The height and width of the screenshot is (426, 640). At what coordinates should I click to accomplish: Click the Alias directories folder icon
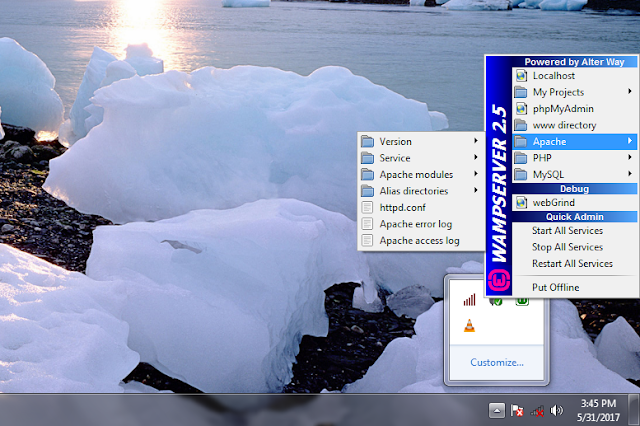point(367,191)
